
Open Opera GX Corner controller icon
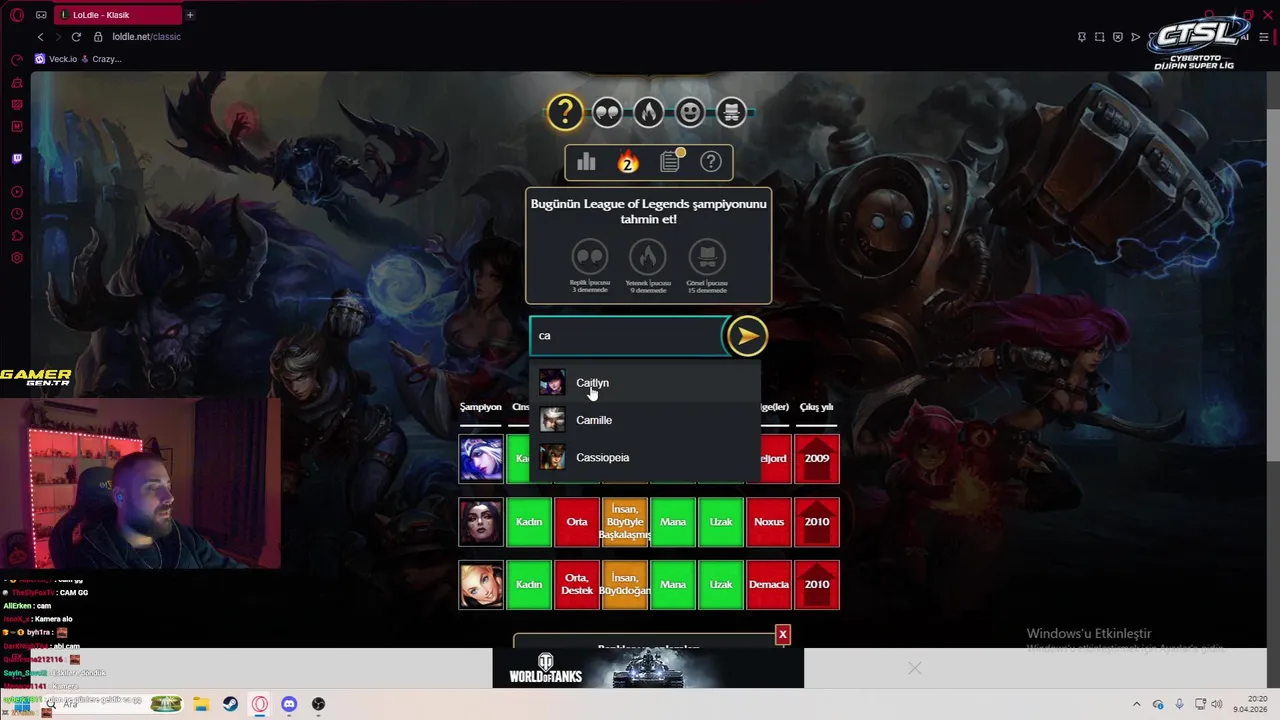(41, 15)
